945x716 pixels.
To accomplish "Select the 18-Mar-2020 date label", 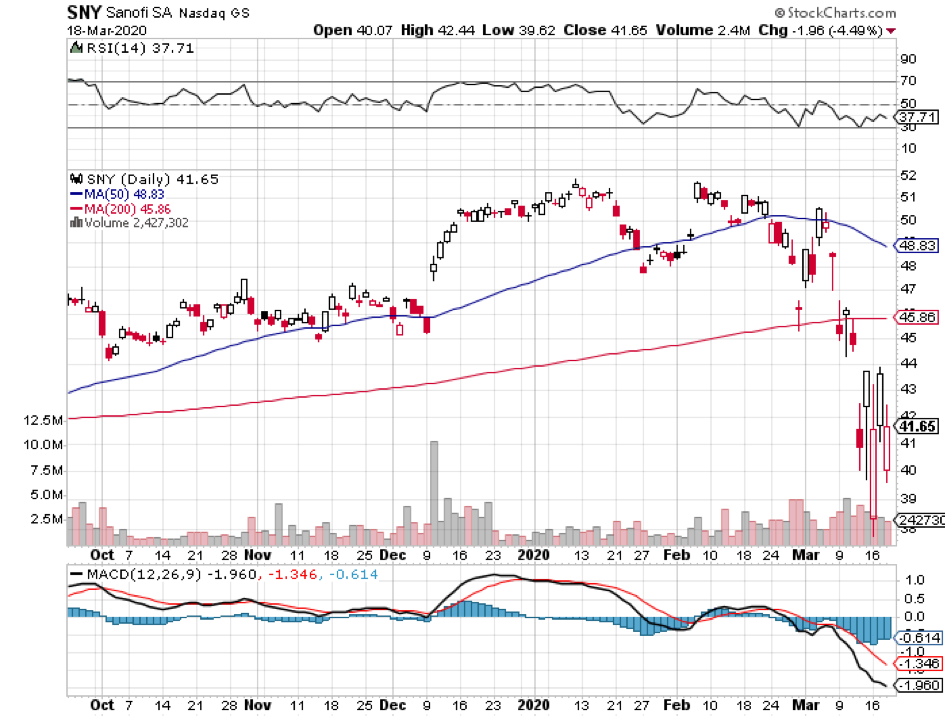I will pos(107,31).
